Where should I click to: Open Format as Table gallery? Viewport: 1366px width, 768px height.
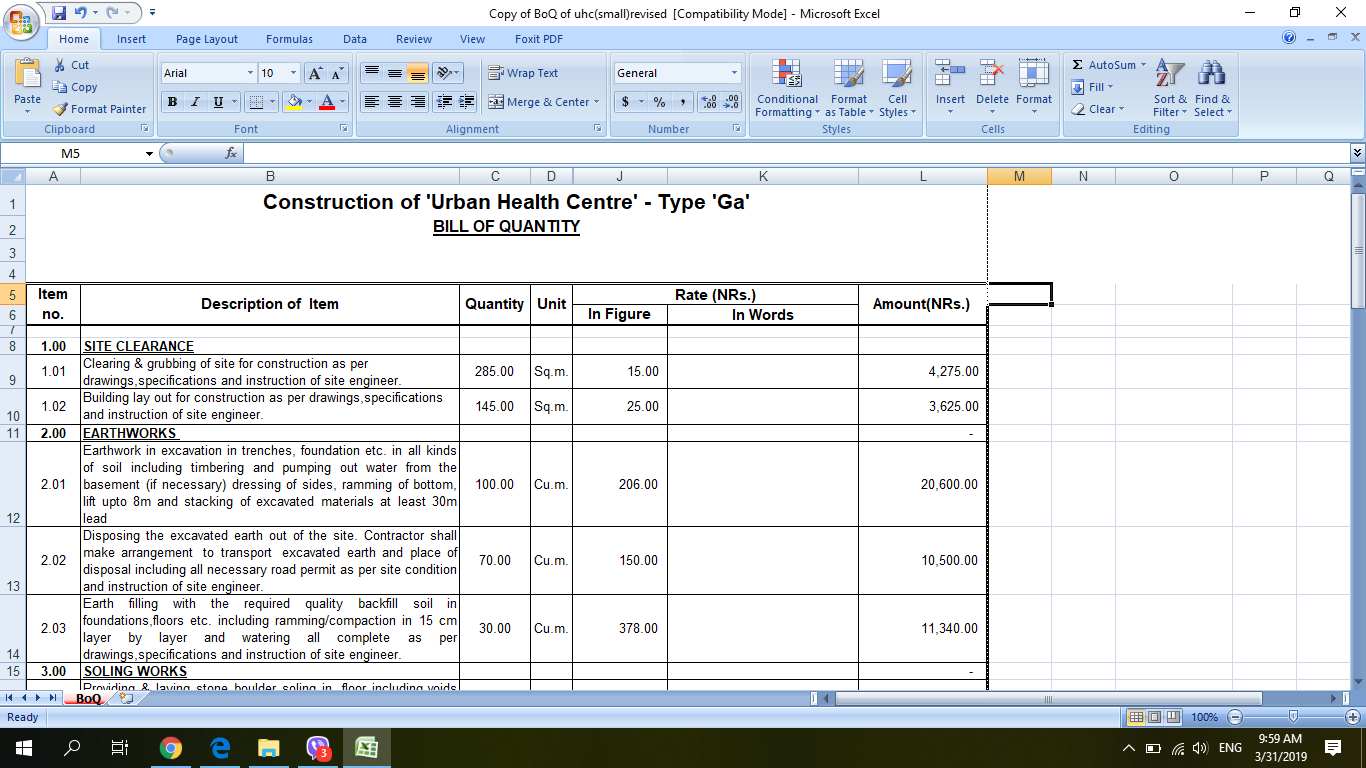click(849, 88)
